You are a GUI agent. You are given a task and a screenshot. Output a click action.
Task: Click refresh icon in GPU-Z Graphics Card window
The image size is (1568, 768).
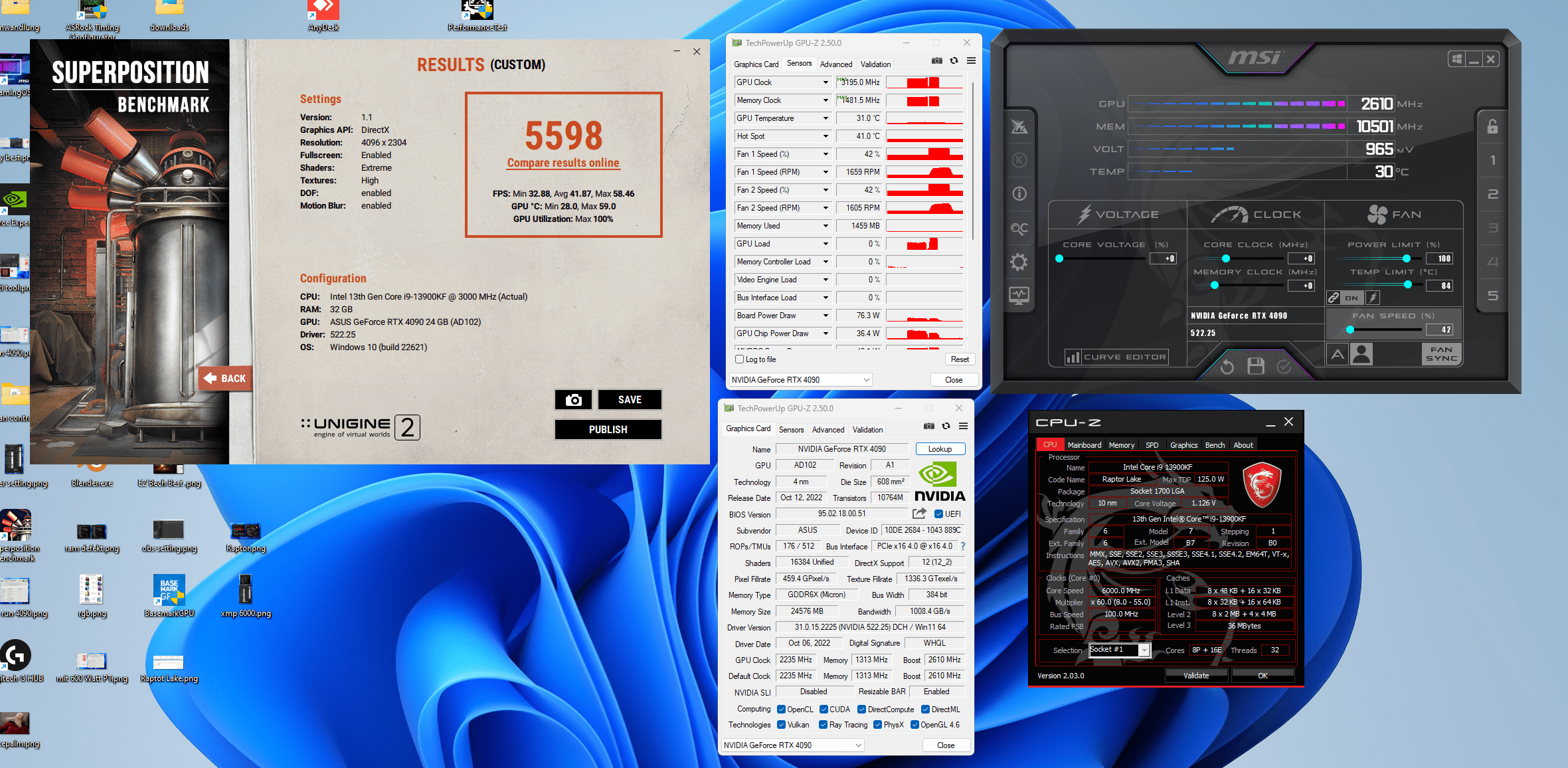pos(946,426)
